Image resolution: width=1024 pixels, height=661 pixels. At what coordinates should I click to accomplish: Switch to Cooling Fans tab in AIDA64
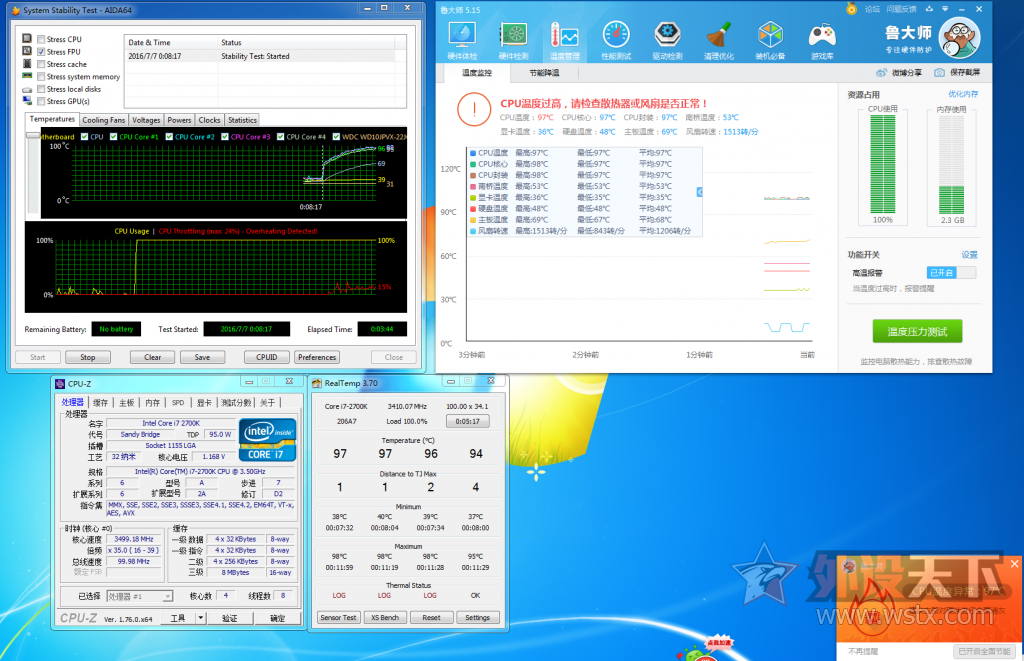[x=103, y=120]
